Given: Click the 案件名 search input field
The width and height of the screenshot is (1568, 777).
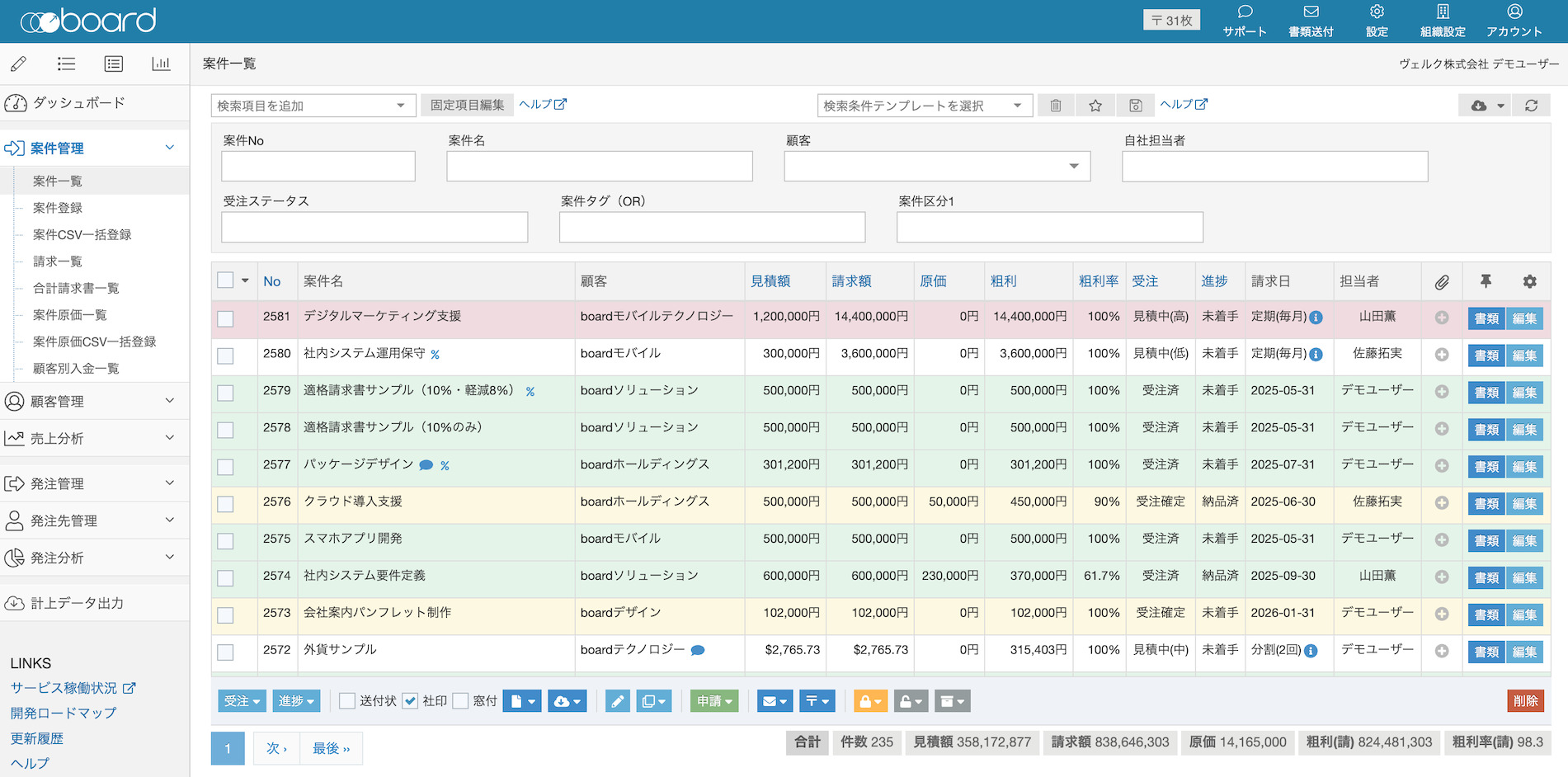Looking at the screenshot, I should click(x=600, y=166).
